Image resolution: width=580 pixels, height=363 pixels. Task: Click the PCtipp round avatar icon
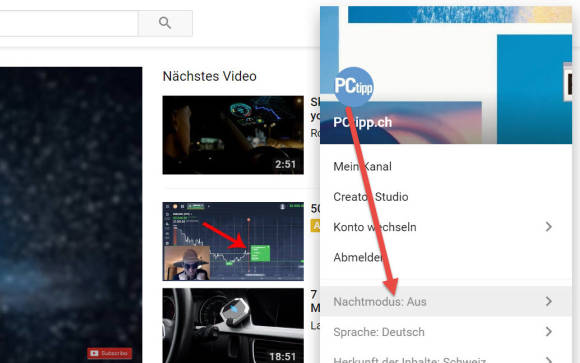[x=354, y=87]
